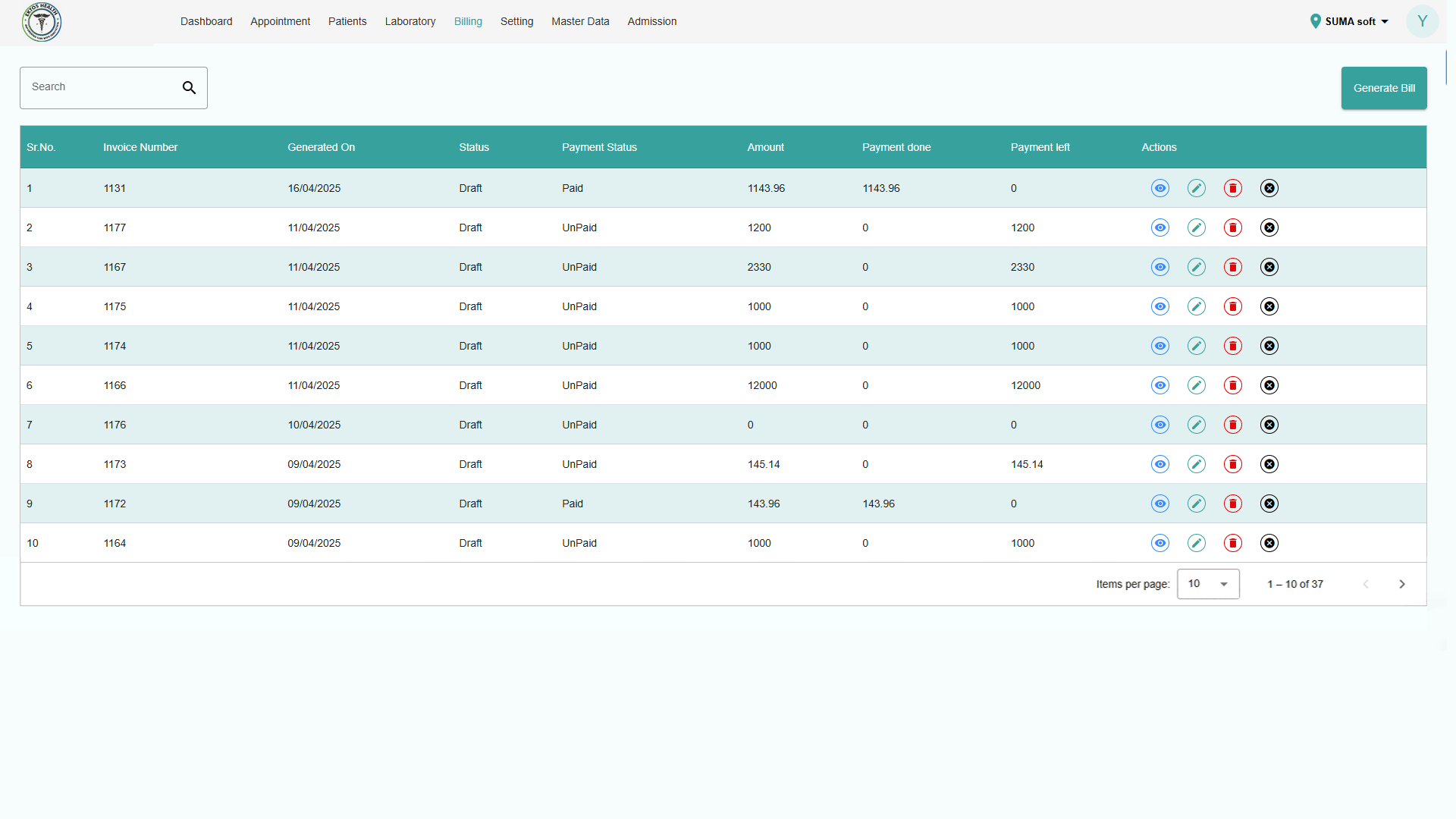View invoice 1131 using the eye icon

coord(1159,188)
